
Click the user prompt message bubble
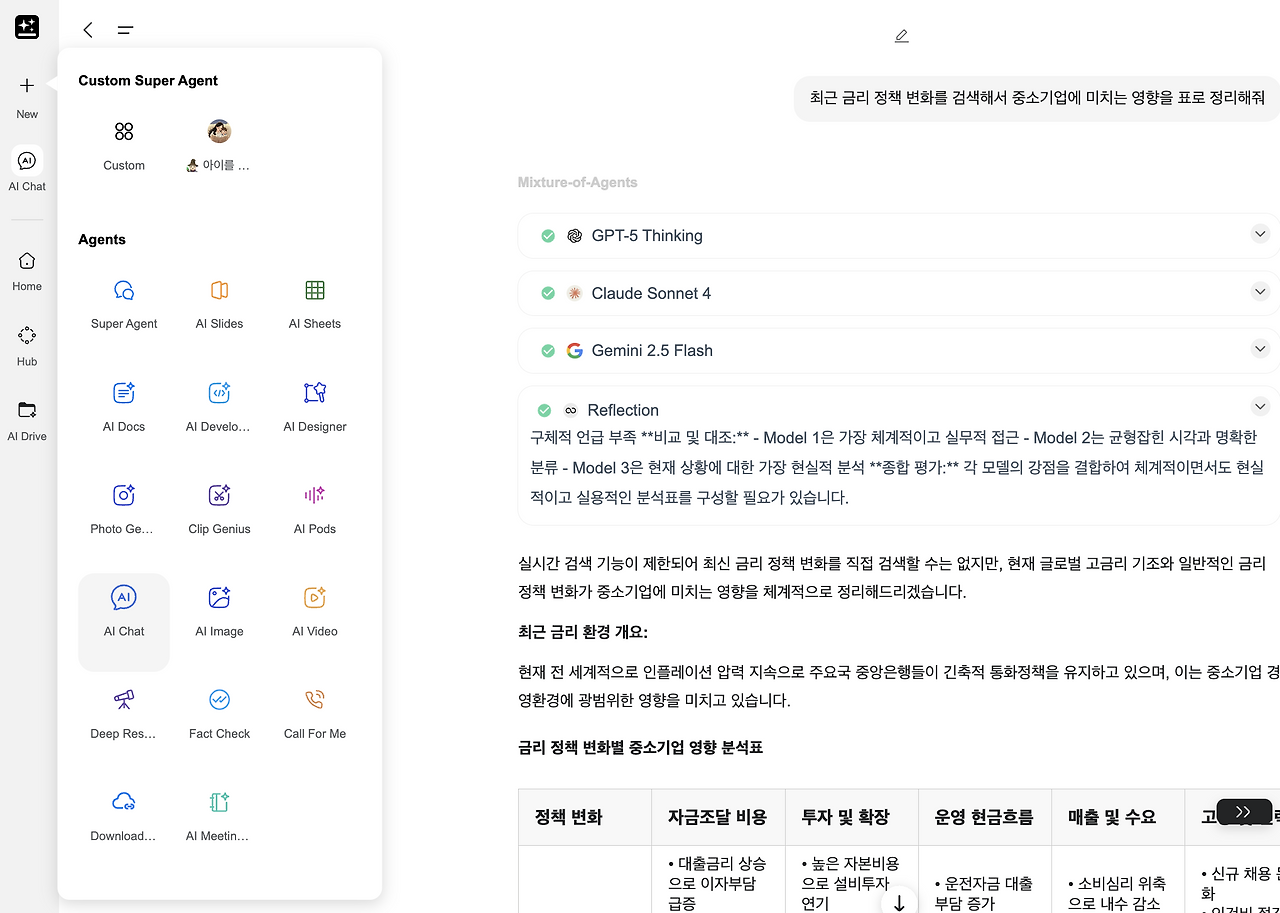tap(1037, 98)
